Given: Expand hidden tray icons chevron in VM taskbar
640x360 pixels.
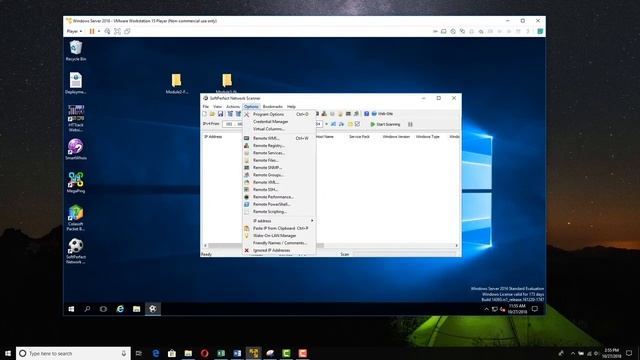Looking at the screenshot, I should (487, 309).
